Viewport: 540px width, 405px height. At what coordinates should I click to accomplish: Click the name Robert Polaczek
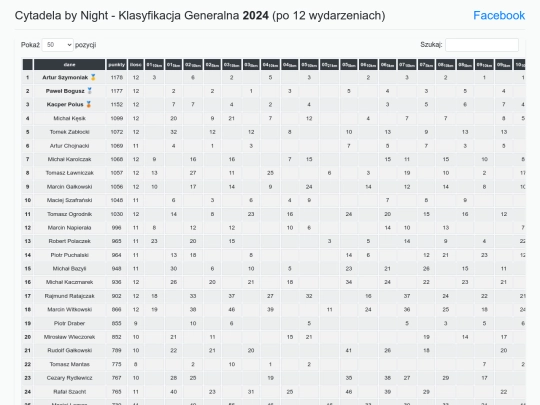[70, 241]
